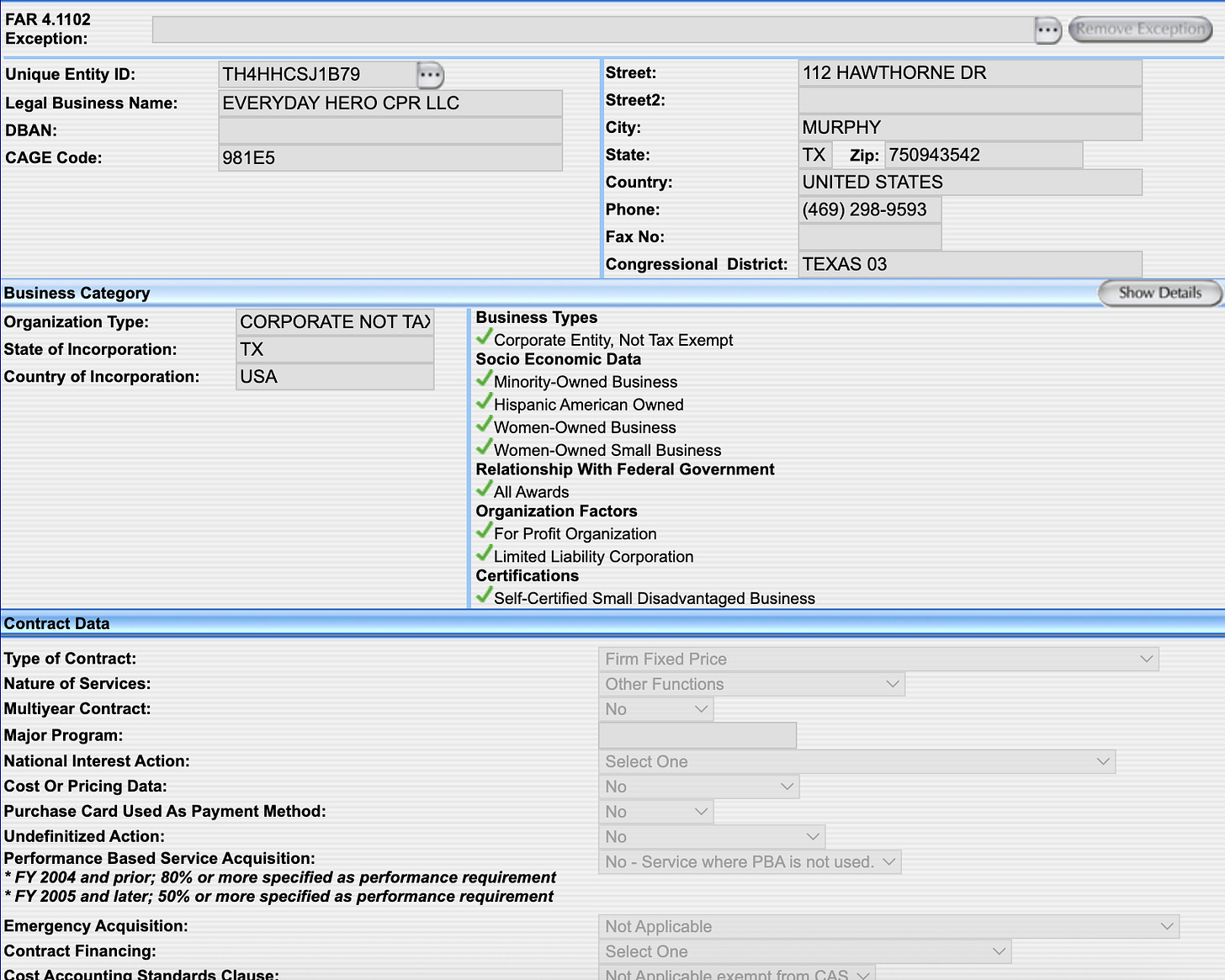The height and width of the screenshot is (980, 1225).
Task: Click the Zip field 750943542
Action: click(x=984, y=155)
